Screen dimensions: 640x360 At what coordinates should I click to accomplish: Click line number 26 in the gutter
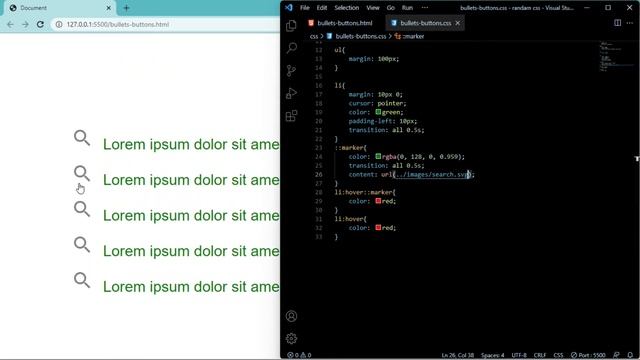coord(318,174)
